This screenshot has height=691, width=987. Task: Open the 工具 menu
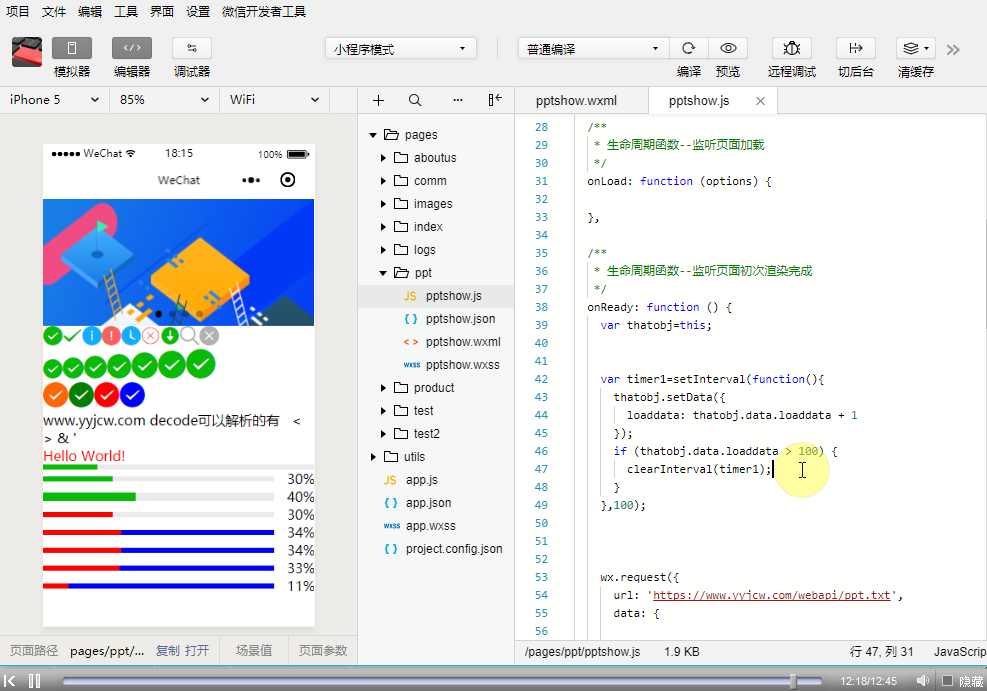126,11
